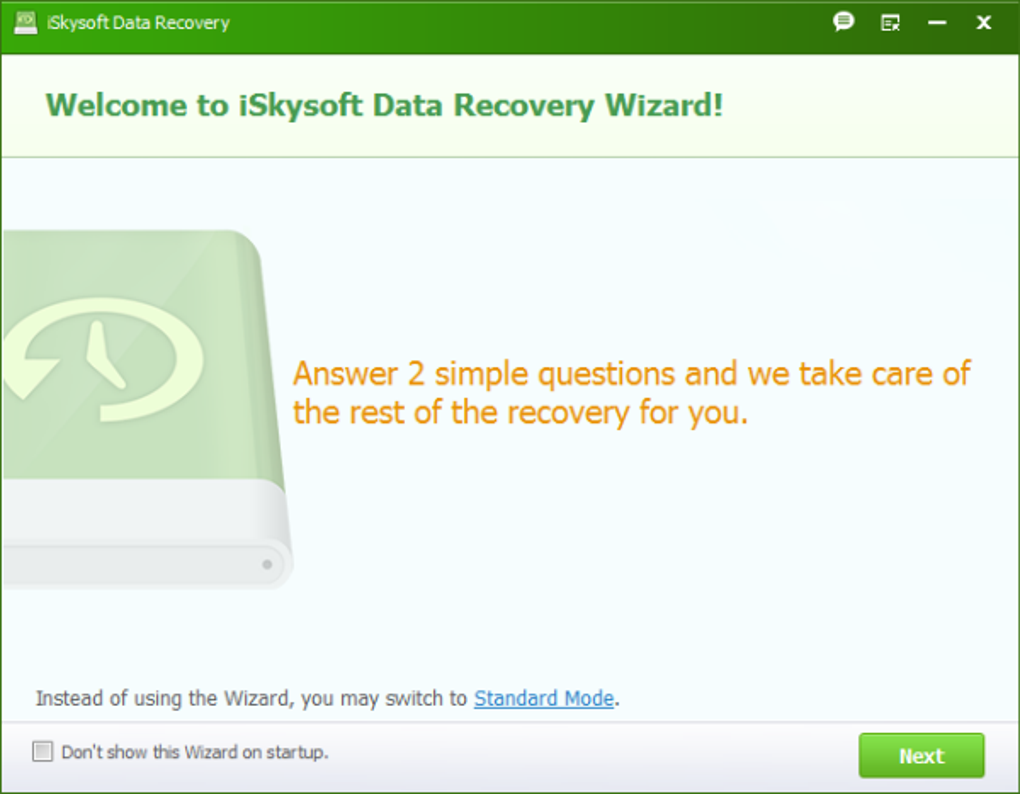Click the "Don't show this Wizard on startup" label
The width and height of the screenshot is (1020, 794).
pos(195,752)
